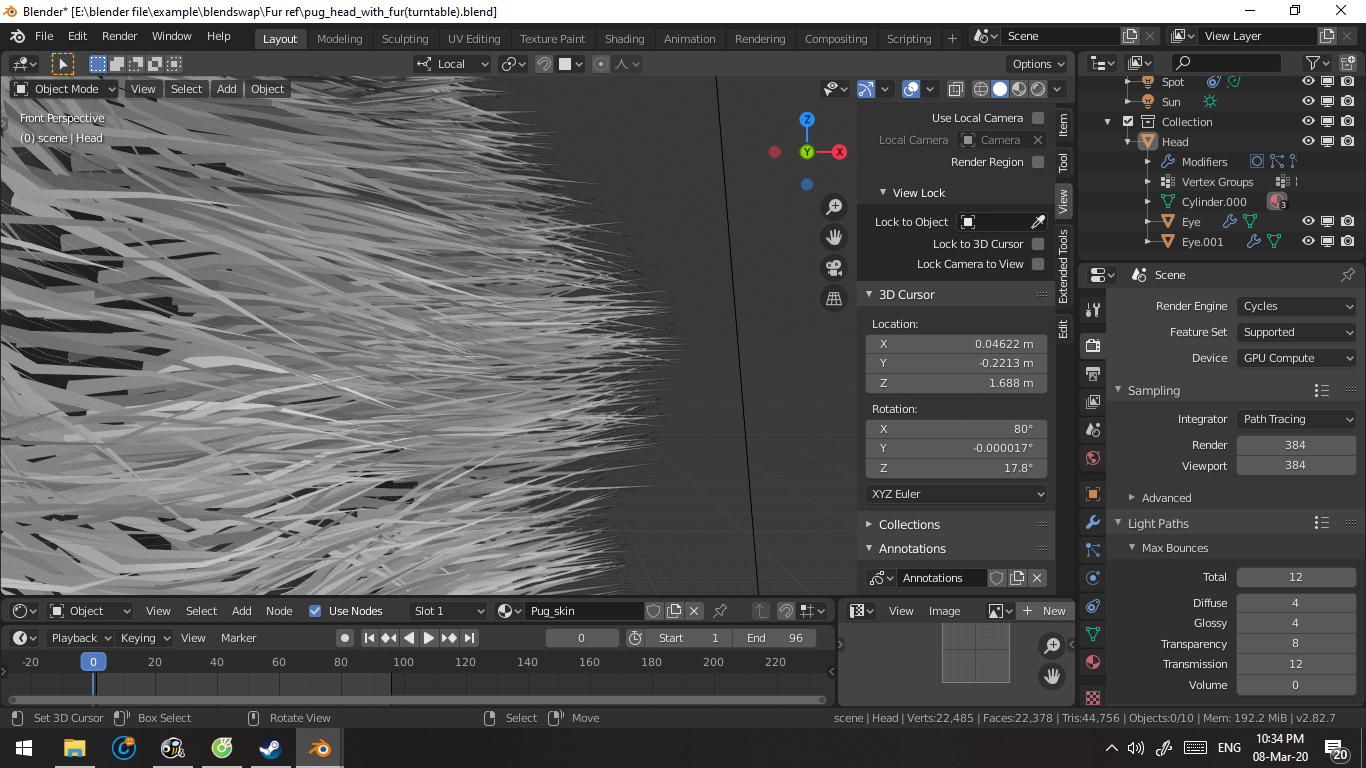
Task: Toggle X-Ray mode in viewport header
Action: (956, 89)
